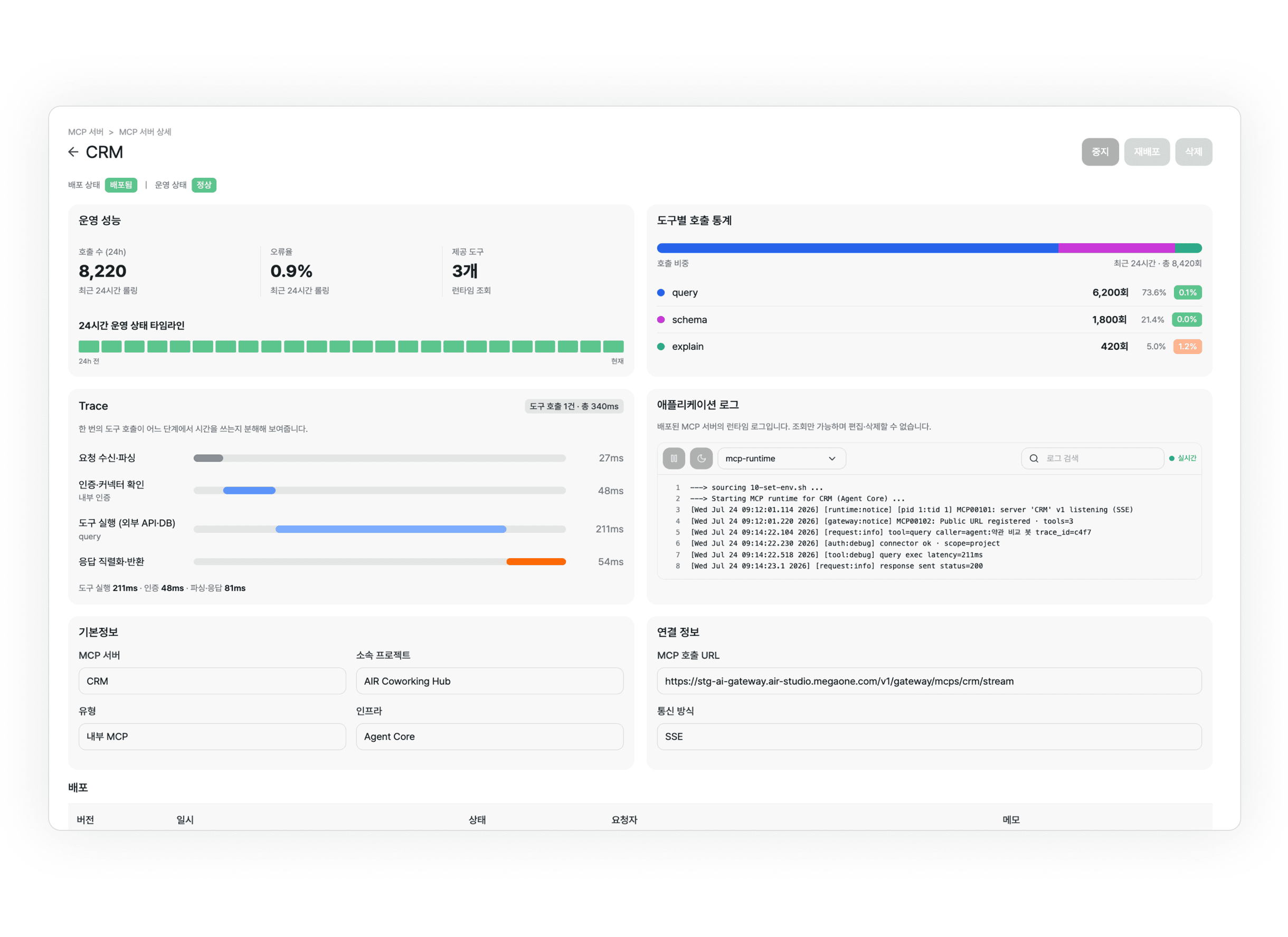Click the blue query segment of call ratio bar
Viewport: 1288px width, 937px height.
pos(857,248)
